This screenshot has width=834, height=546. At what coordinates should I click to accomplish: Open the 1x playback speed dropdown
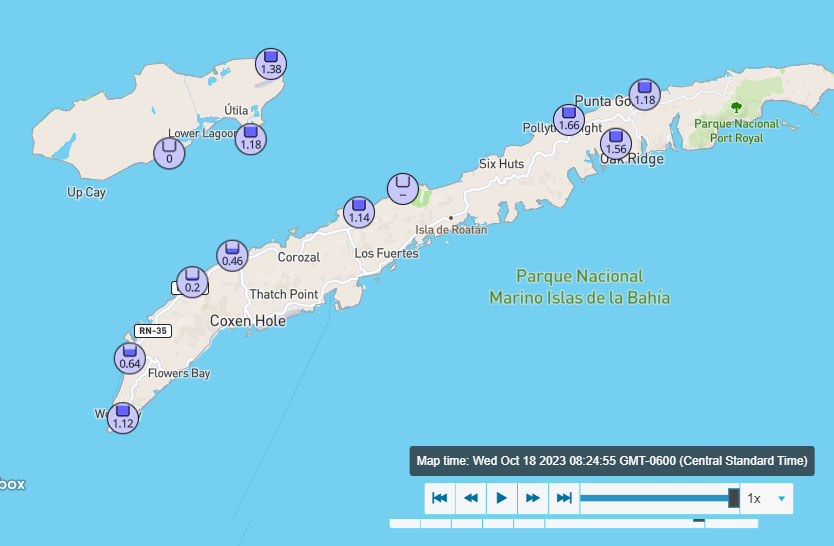point(766,498)
